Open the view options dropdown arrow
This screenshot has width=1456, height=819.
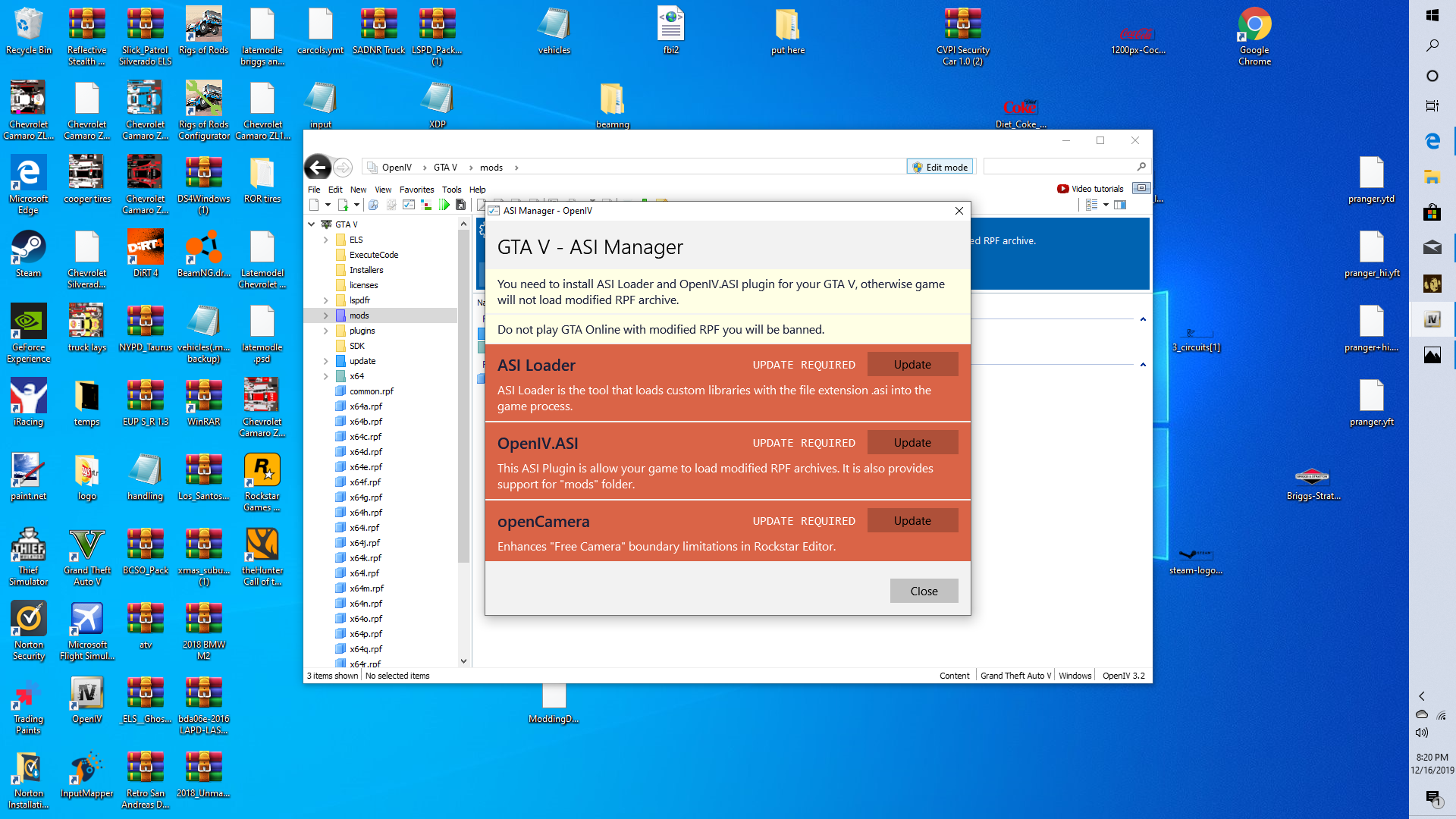click(1106, 205)
